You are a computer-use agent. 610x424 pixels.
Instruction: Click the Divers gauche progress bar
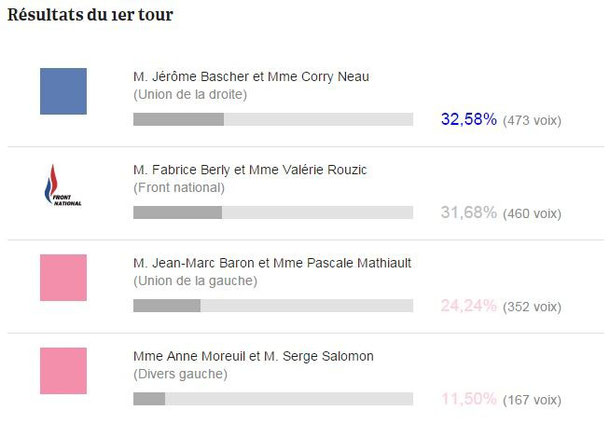[x=273, y=399]
